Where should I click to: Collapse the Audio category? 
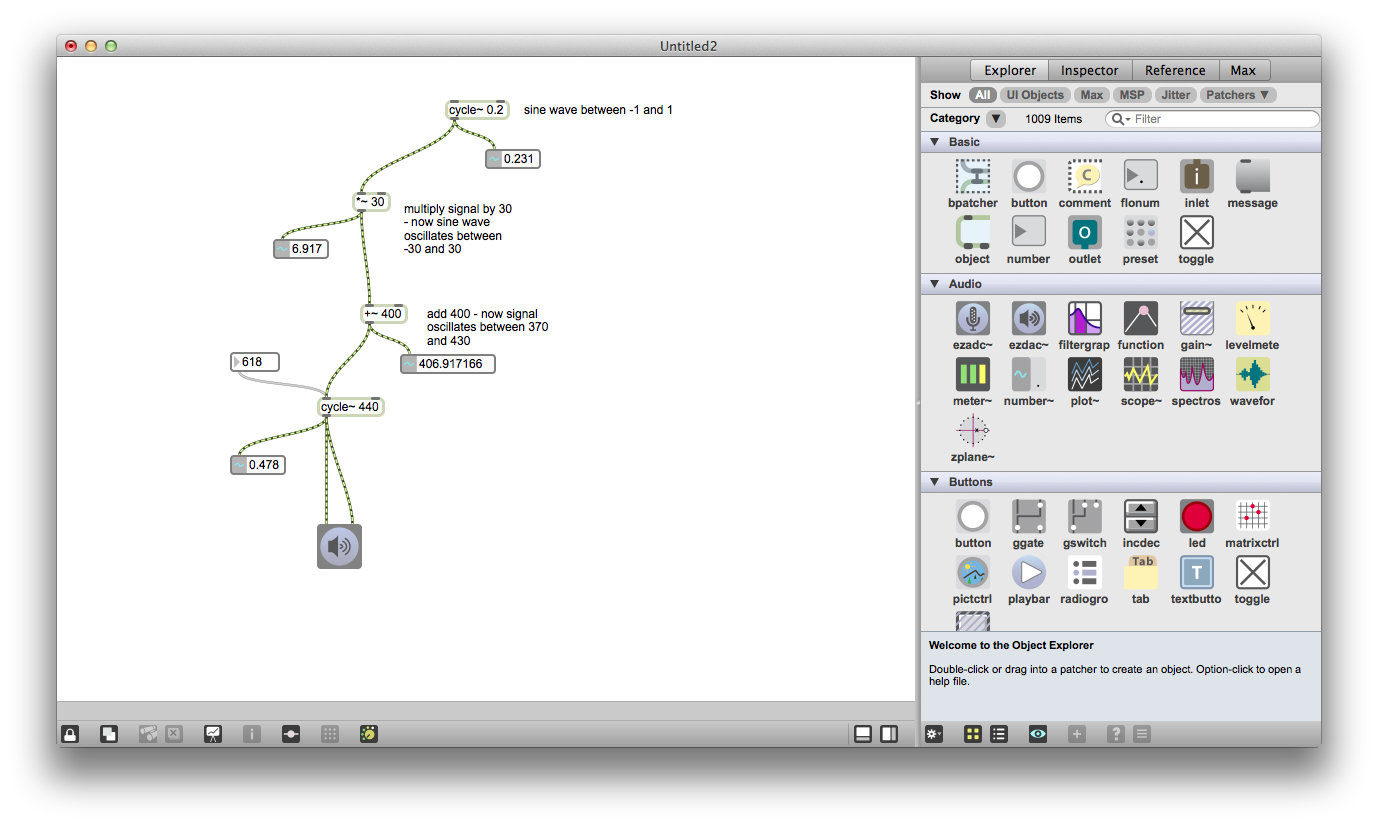point(935,284)
